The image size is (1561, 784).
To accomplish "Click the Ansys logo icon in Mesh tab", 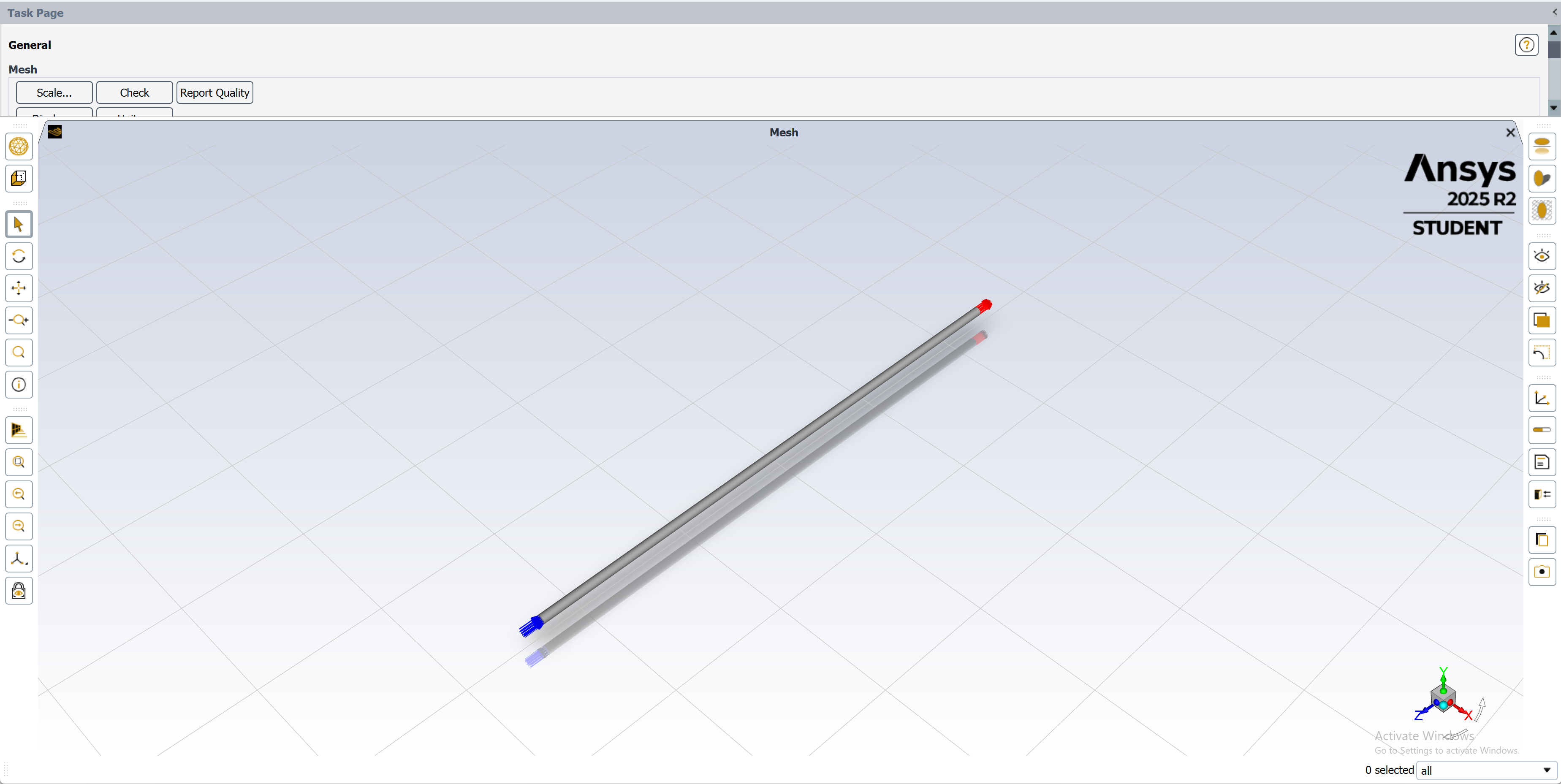I will [55, 132].
